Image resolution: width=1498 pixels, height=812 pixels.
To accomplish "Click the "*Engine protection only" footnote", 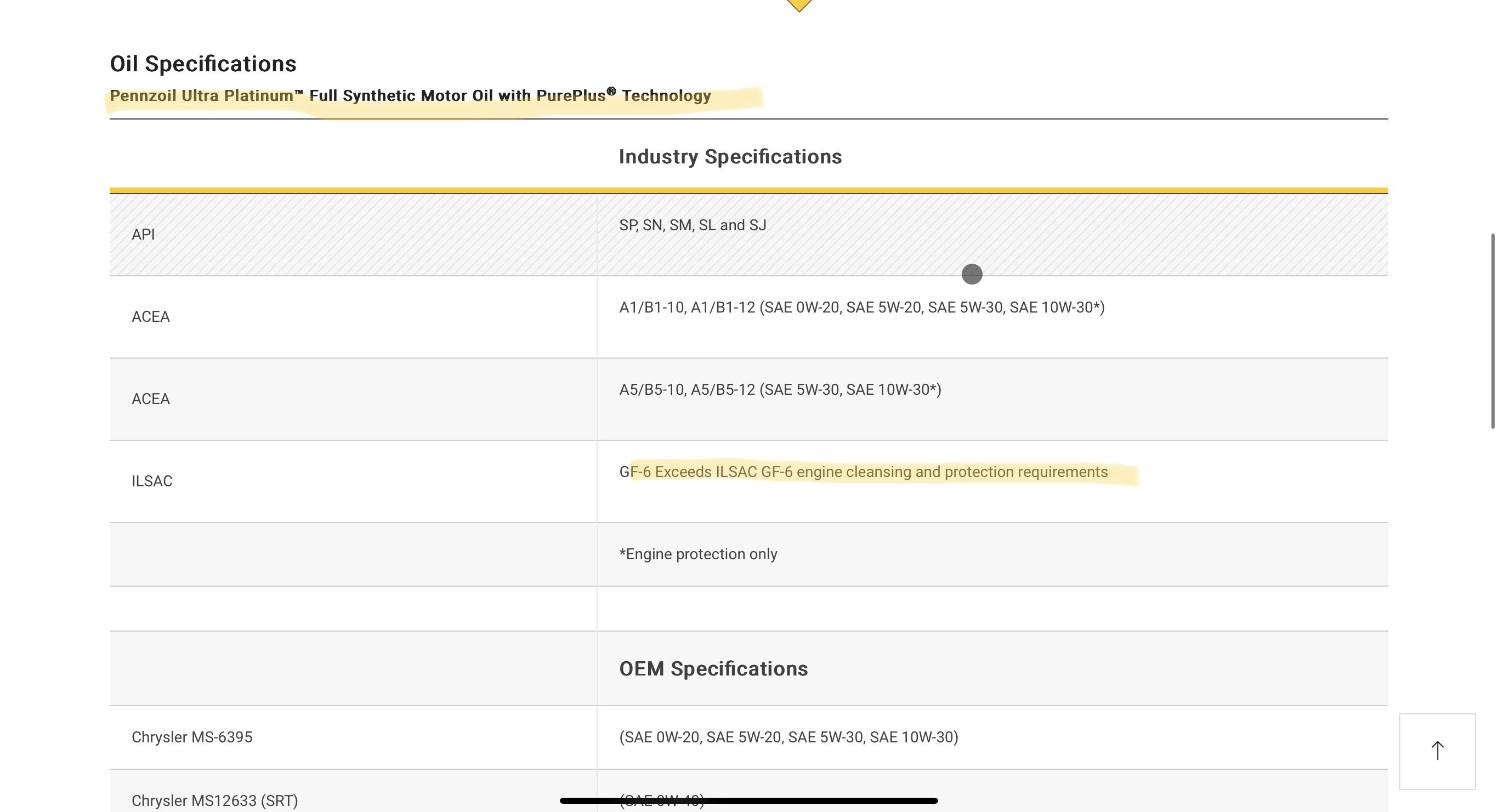I will coord(698,554).
